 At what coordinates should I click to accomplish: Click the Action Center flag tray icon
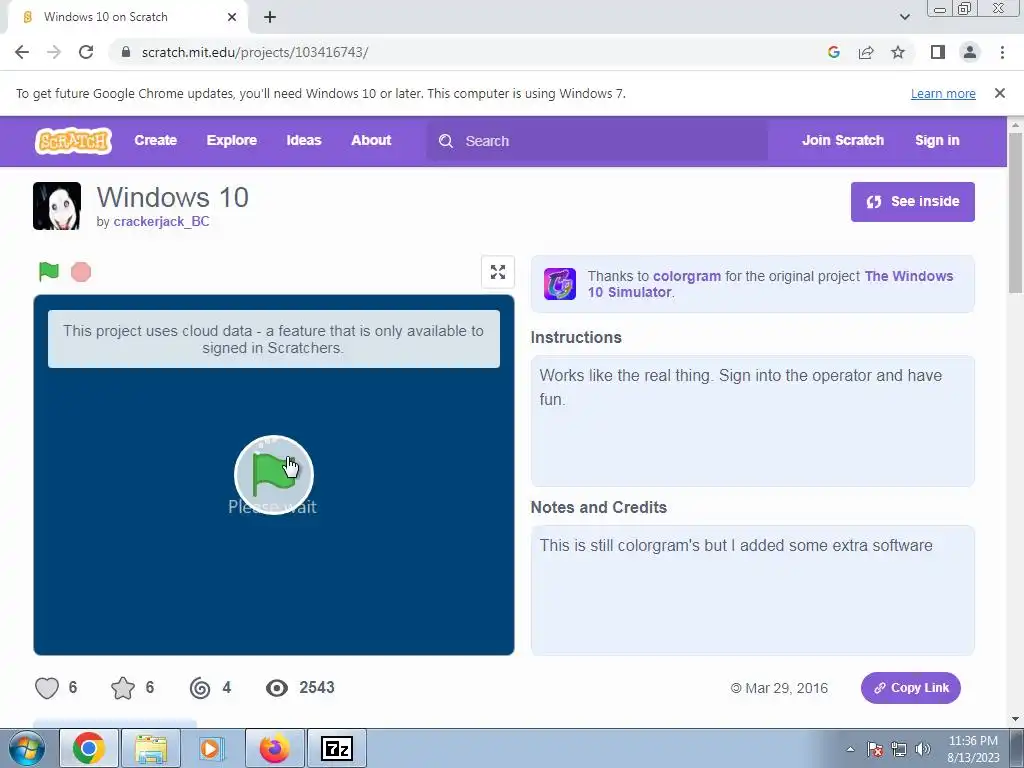pos(875,749)
